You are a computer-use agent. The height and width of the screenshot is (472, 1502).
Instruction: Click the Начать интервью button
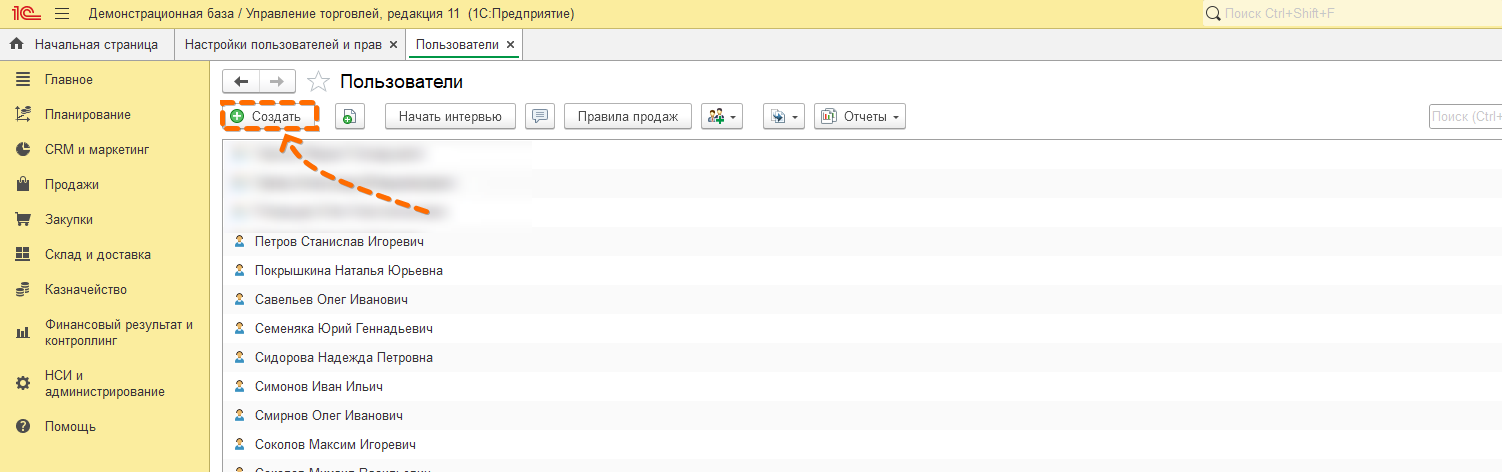(x=450, y=117)
